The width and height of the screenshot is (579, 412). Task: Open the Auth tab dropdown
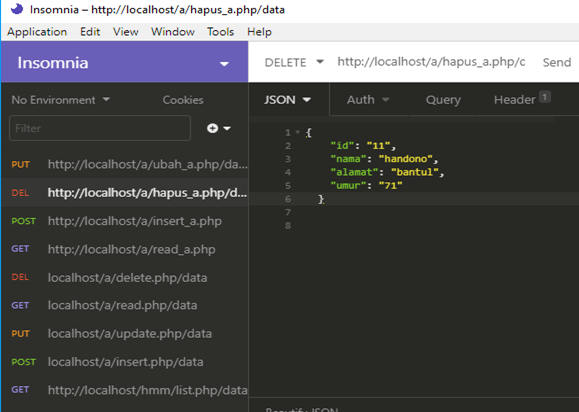point(368,100)
